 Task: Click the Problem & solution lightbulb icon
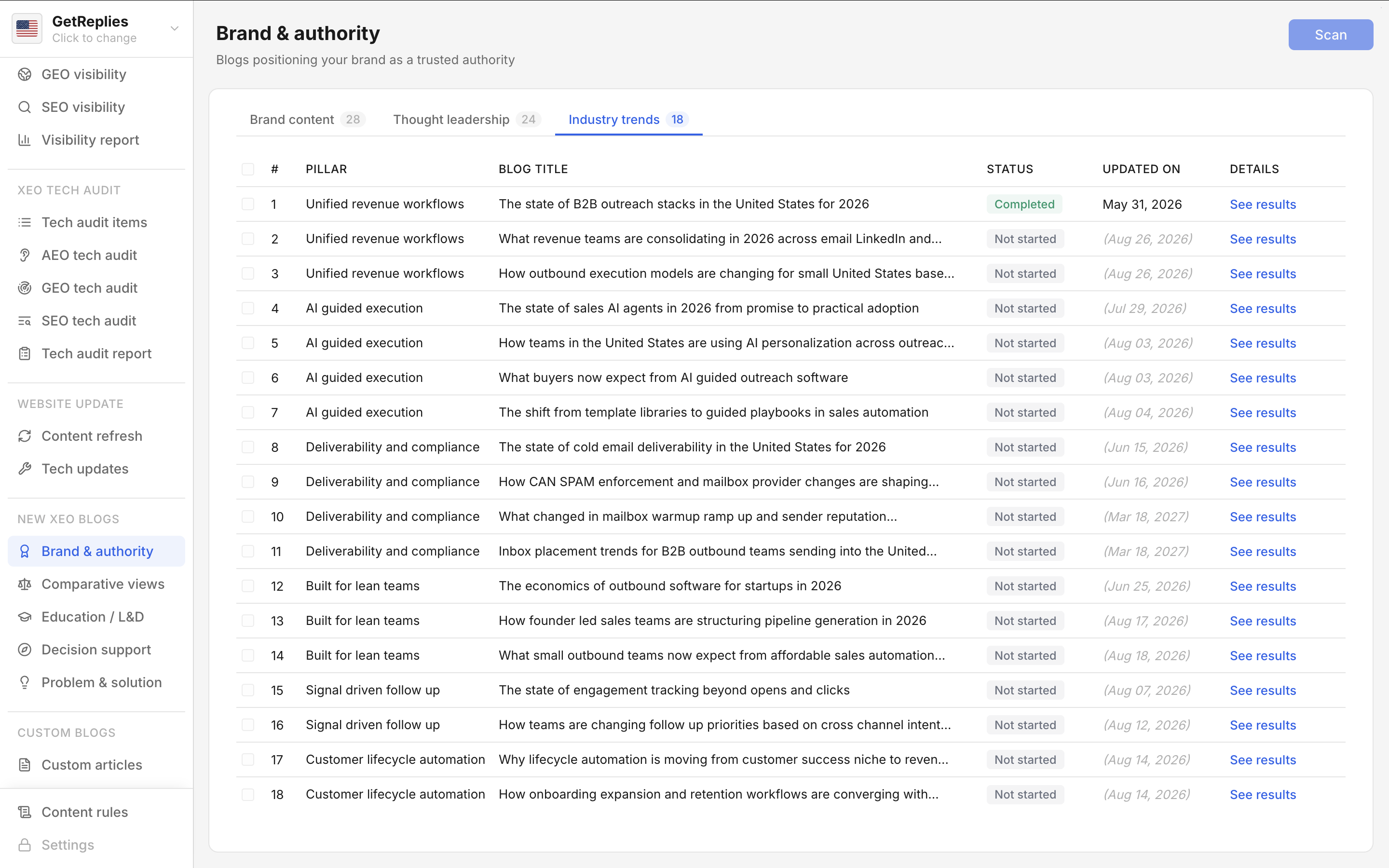pos(25,682)
